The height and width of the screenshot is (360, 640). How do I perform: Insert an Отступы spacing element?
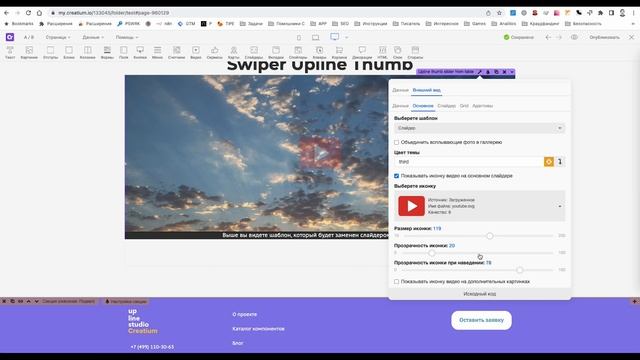click(x=50, y=53)
